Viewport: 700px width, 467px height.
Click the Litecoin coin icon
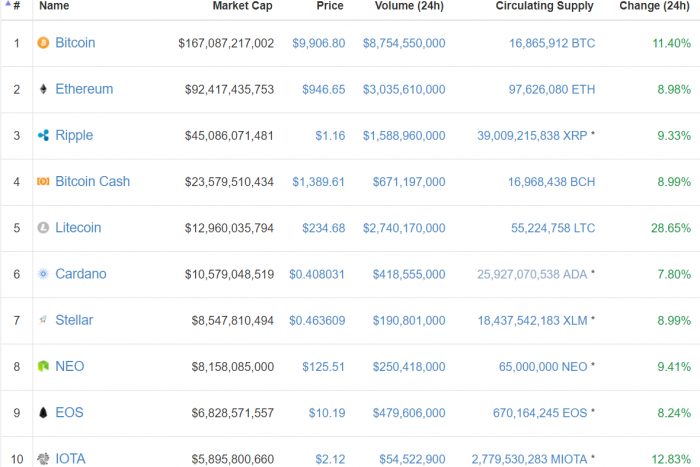[43, 228]
